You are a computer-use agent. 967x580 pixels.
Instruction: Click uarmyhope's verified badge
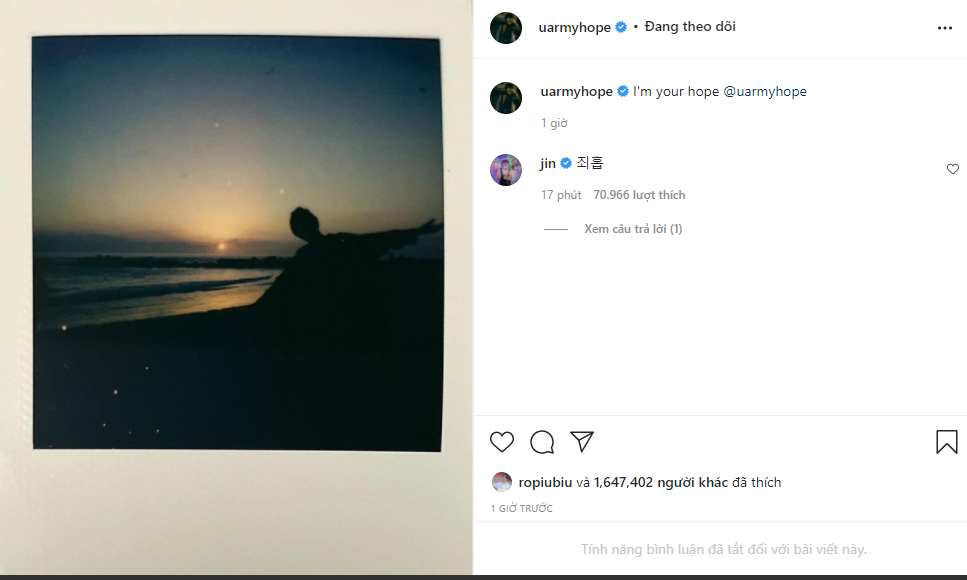coord(621,27)
